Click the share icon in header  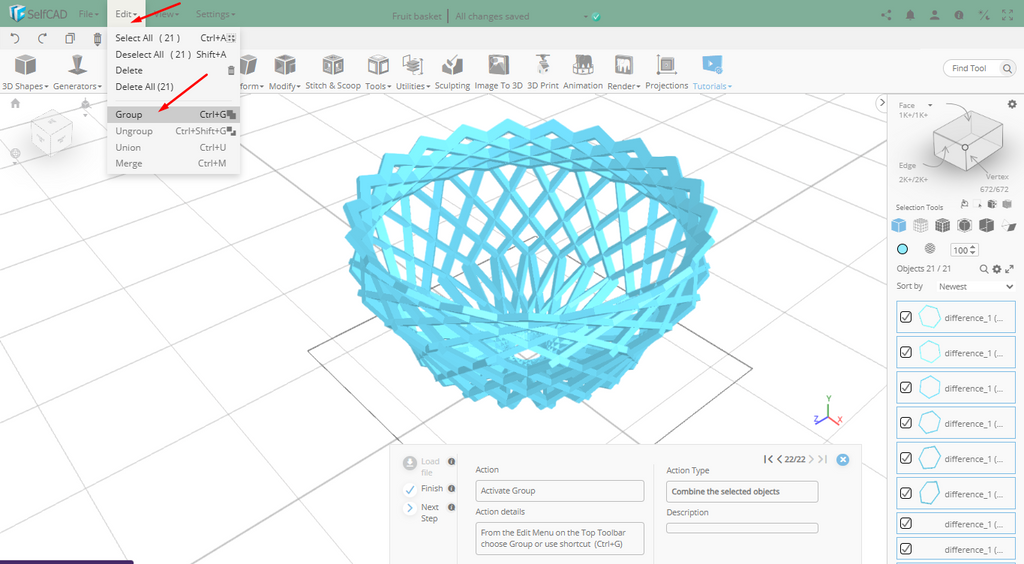886,15
